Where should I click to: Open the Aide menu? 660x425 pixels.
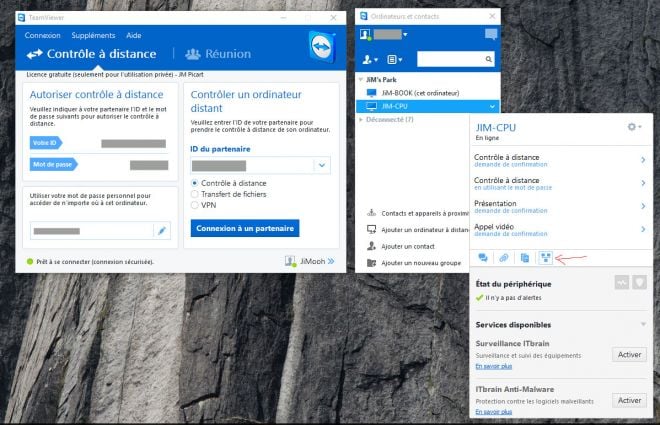[x=133, y=35]
